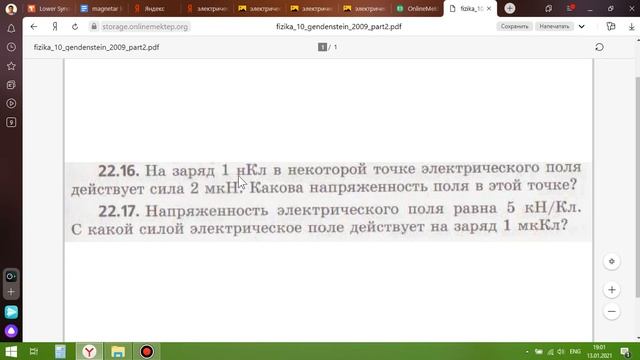Go back to the previous page

coord(34,27)
